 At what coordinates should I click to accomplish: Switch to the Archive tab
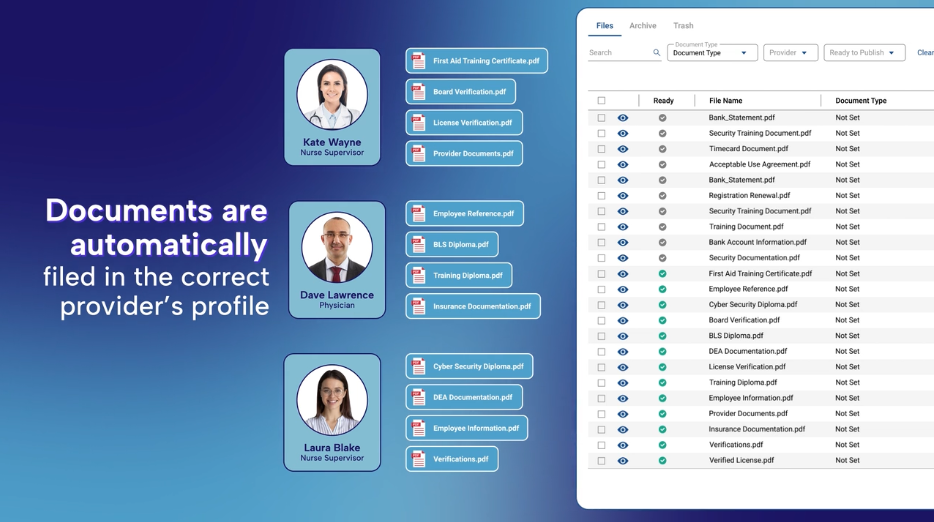642,26
